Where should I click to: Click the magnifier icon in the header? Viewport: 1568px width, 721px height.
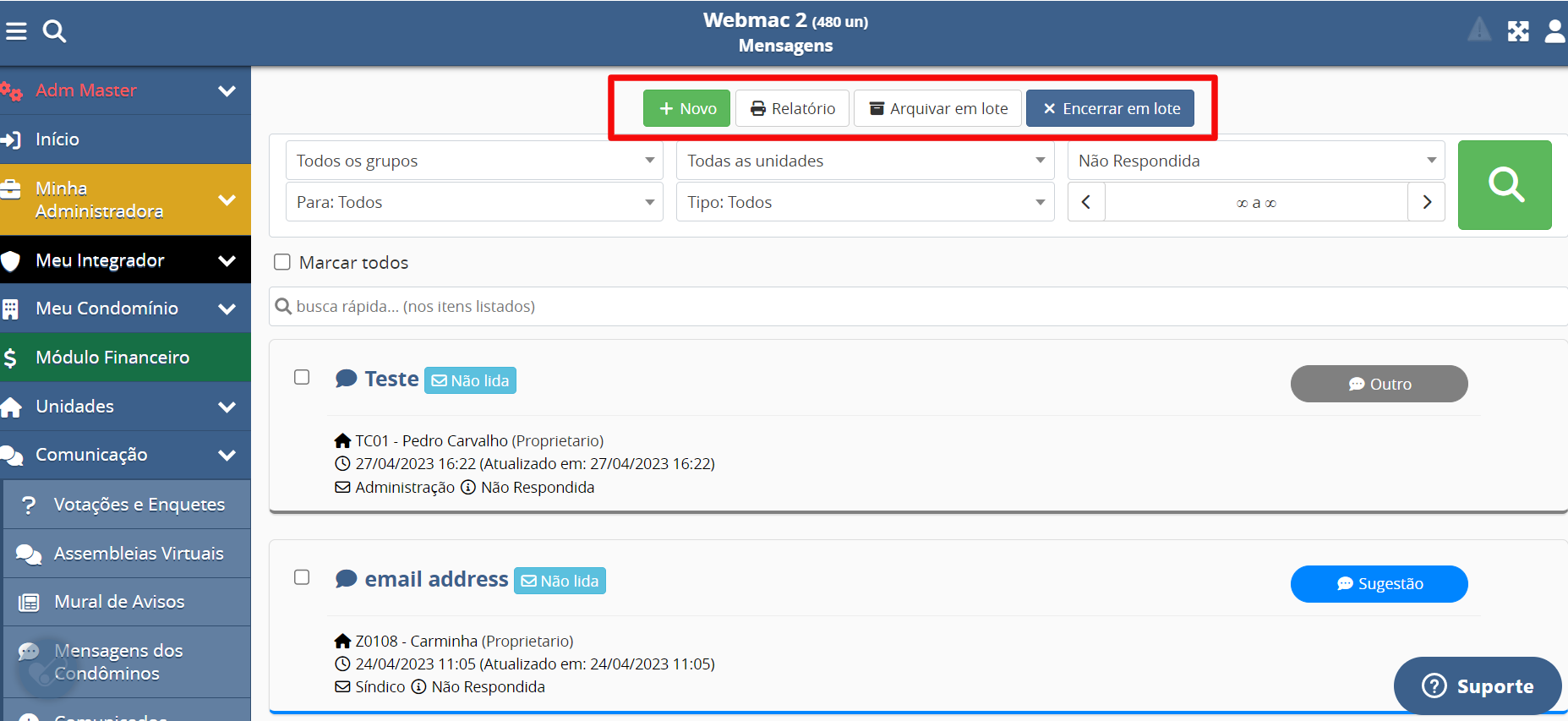coord(54,31)
